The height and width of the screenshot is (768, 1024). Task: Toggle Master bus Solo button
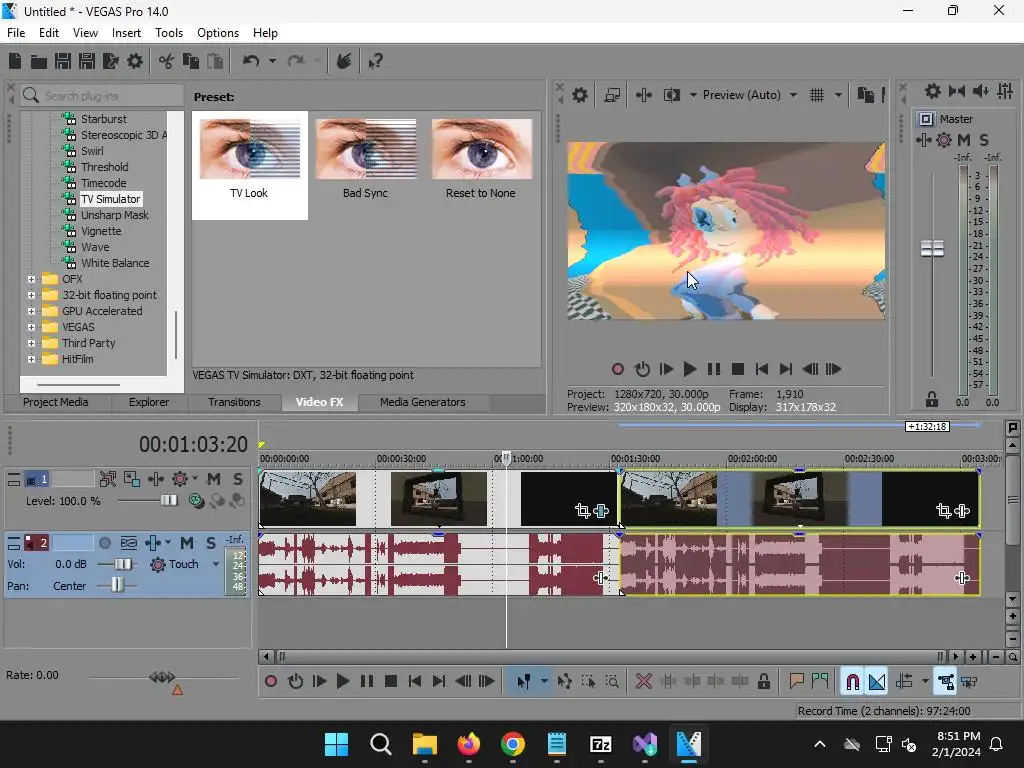(984, 140)
